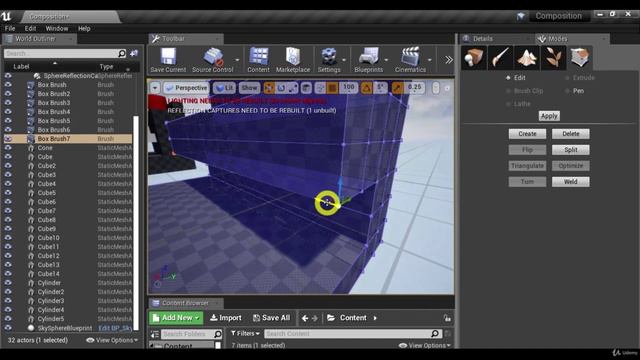
Task: Click the Cinematics toolbar icon
Action: pos(410,60)
